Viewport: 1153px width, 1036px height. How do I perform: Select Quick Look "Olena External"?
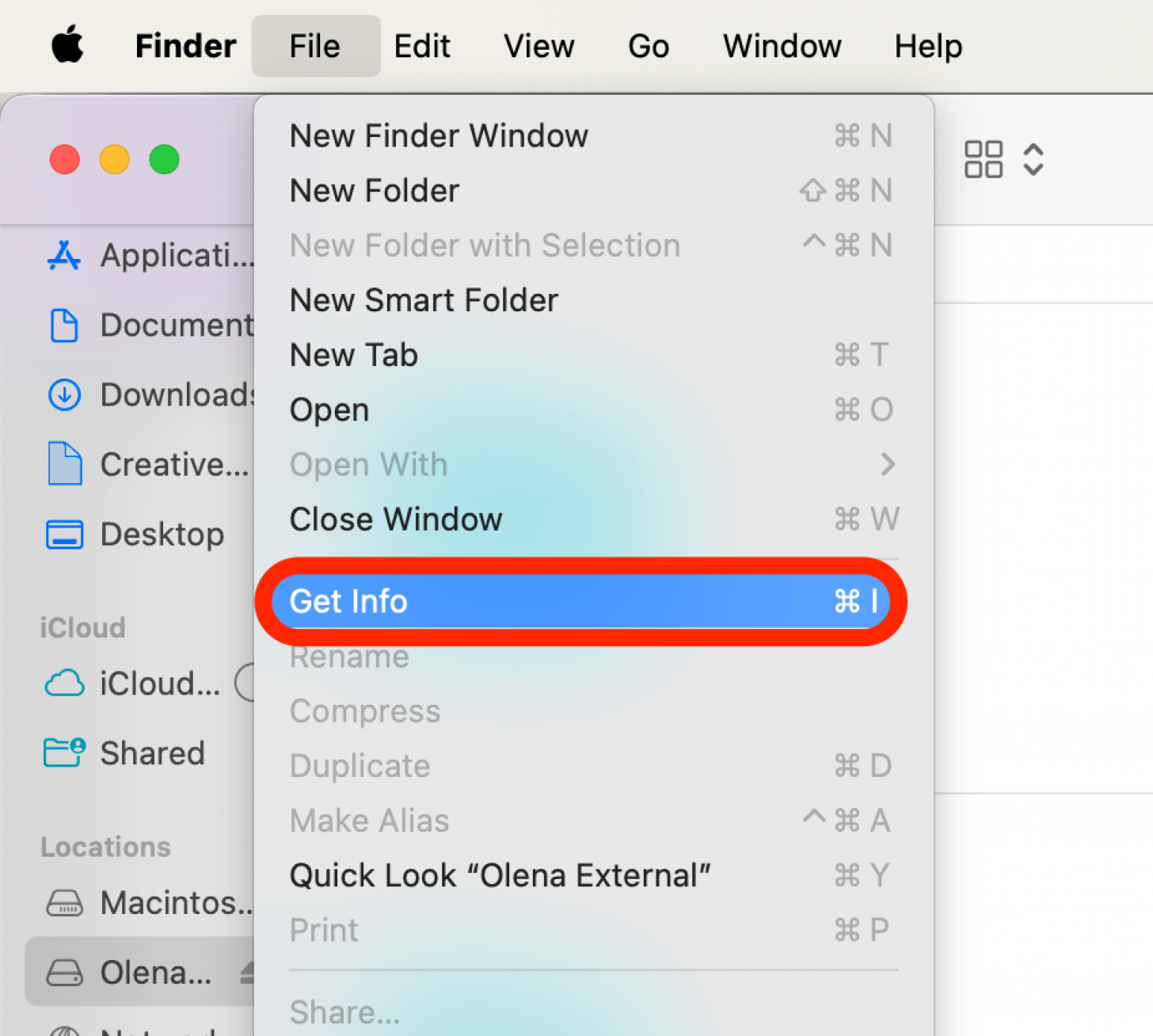(x=500, y=875)
